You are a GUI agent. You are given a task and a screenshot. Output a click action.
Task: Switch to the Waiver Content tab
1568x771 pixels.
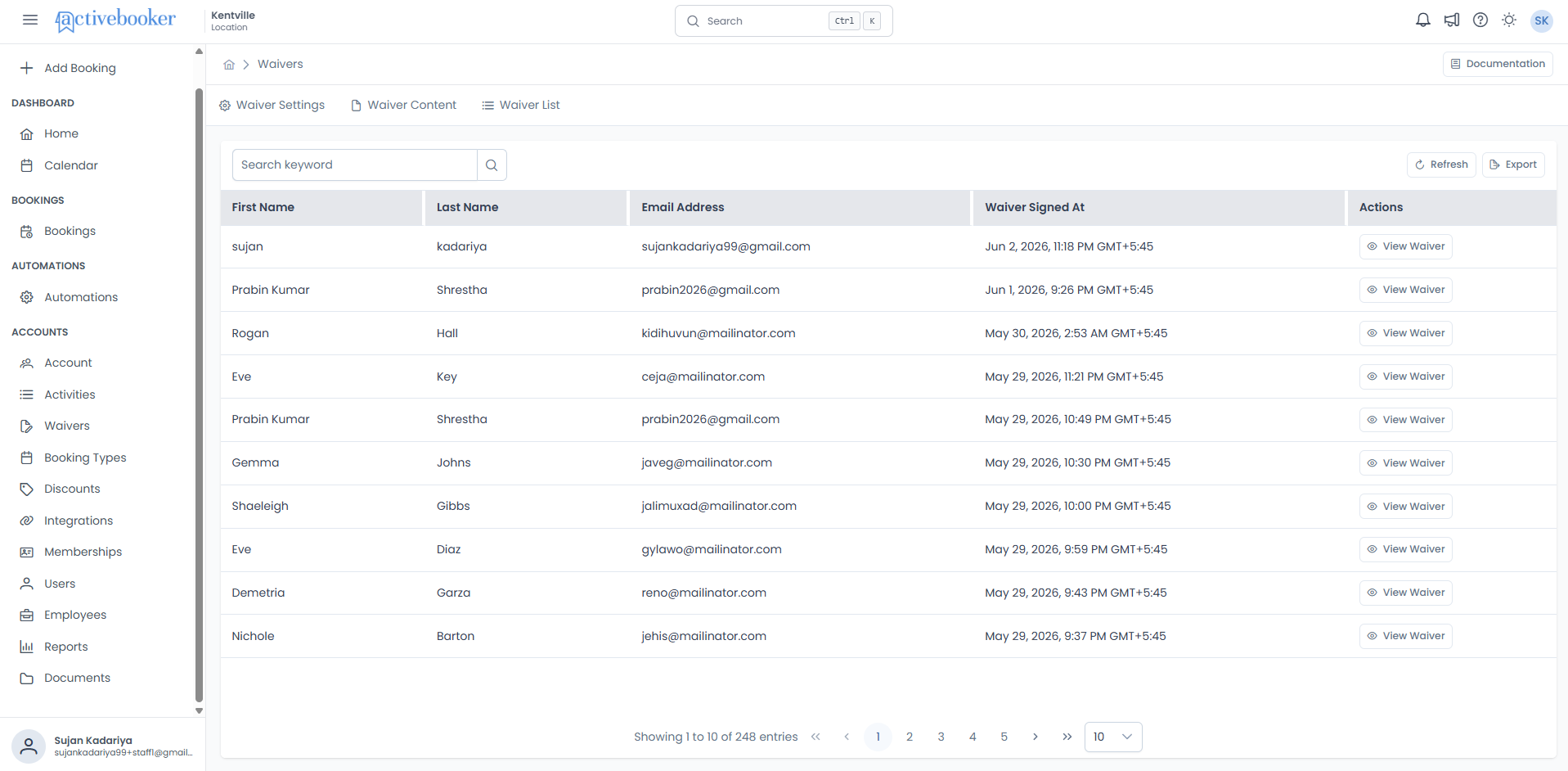tap(403, 105)
